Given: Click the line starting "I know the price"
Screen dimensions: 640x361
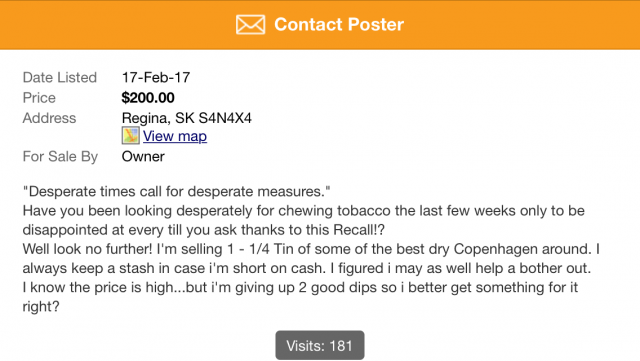Looking at the screenshot, I should point(300,287).
